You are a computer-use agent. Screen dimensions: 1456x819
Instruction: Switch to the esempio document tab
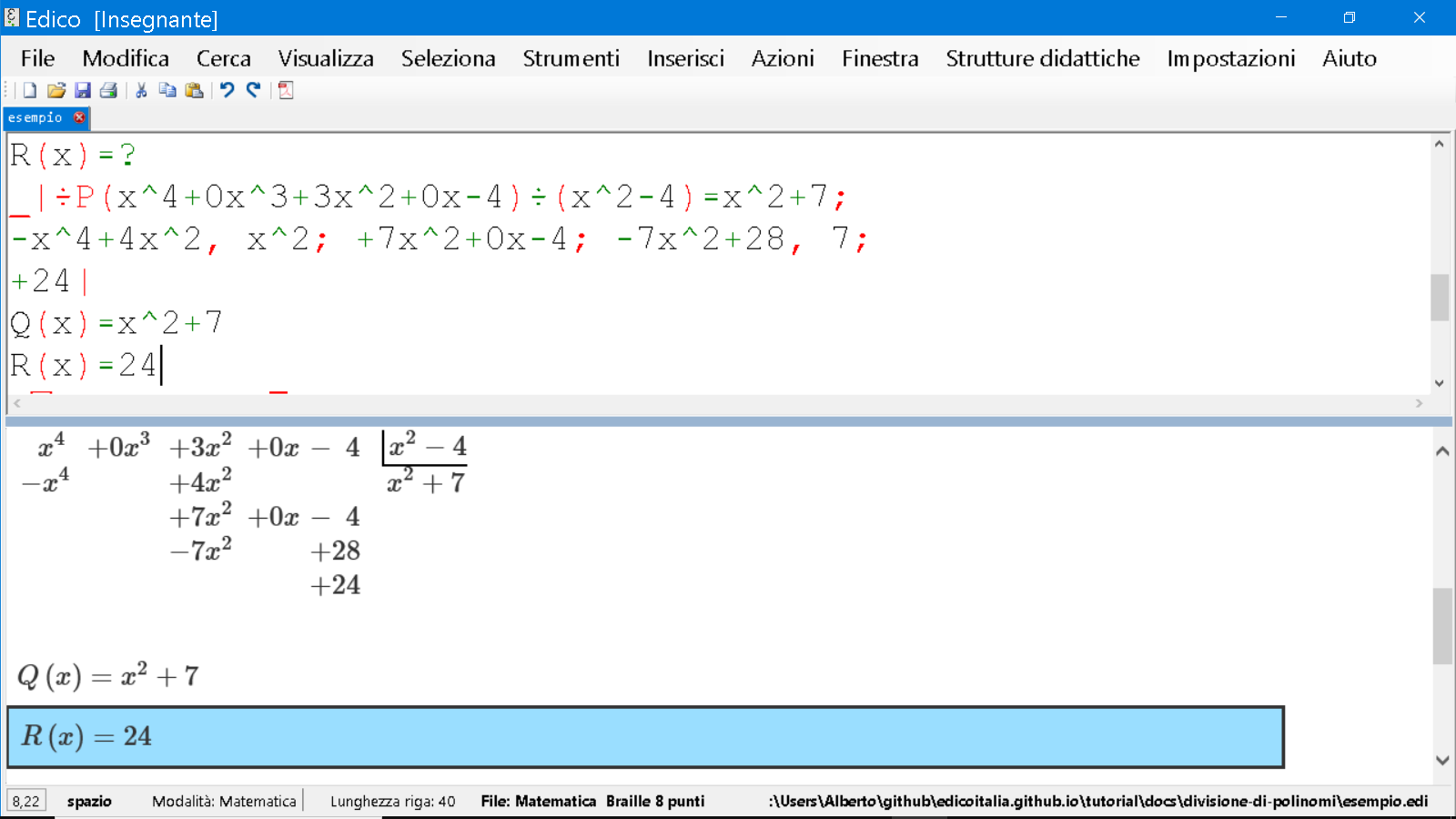(x=35, y=117)
